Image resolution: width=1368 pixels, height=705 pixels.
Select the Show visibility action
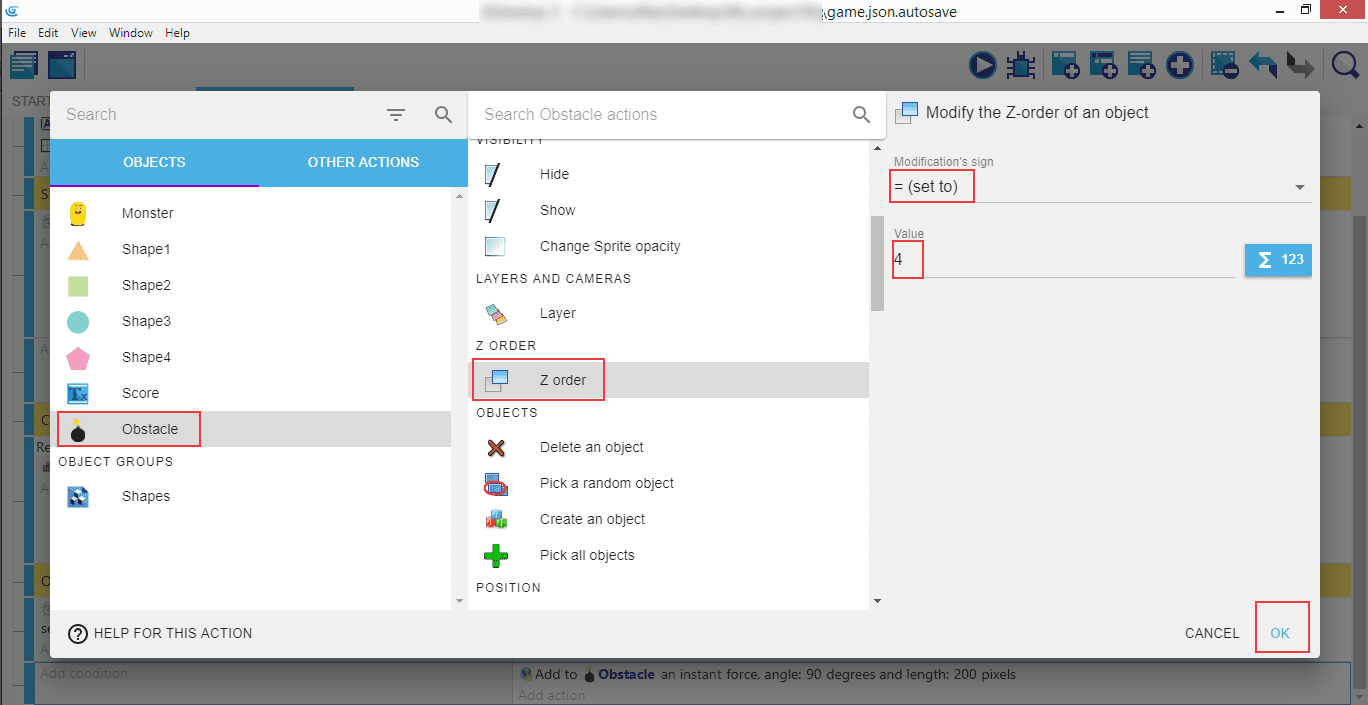pyautogui.click(x=557, y=210)
